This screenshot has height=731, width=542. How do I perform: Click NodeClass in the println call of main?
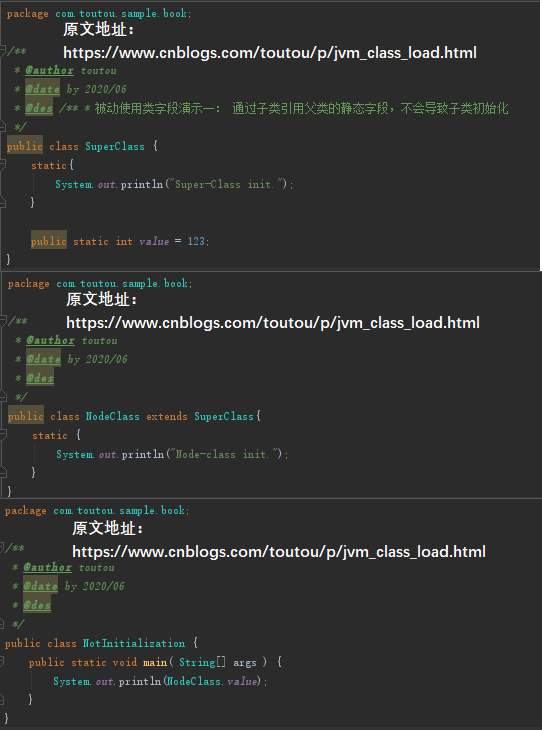click(193, 682)
